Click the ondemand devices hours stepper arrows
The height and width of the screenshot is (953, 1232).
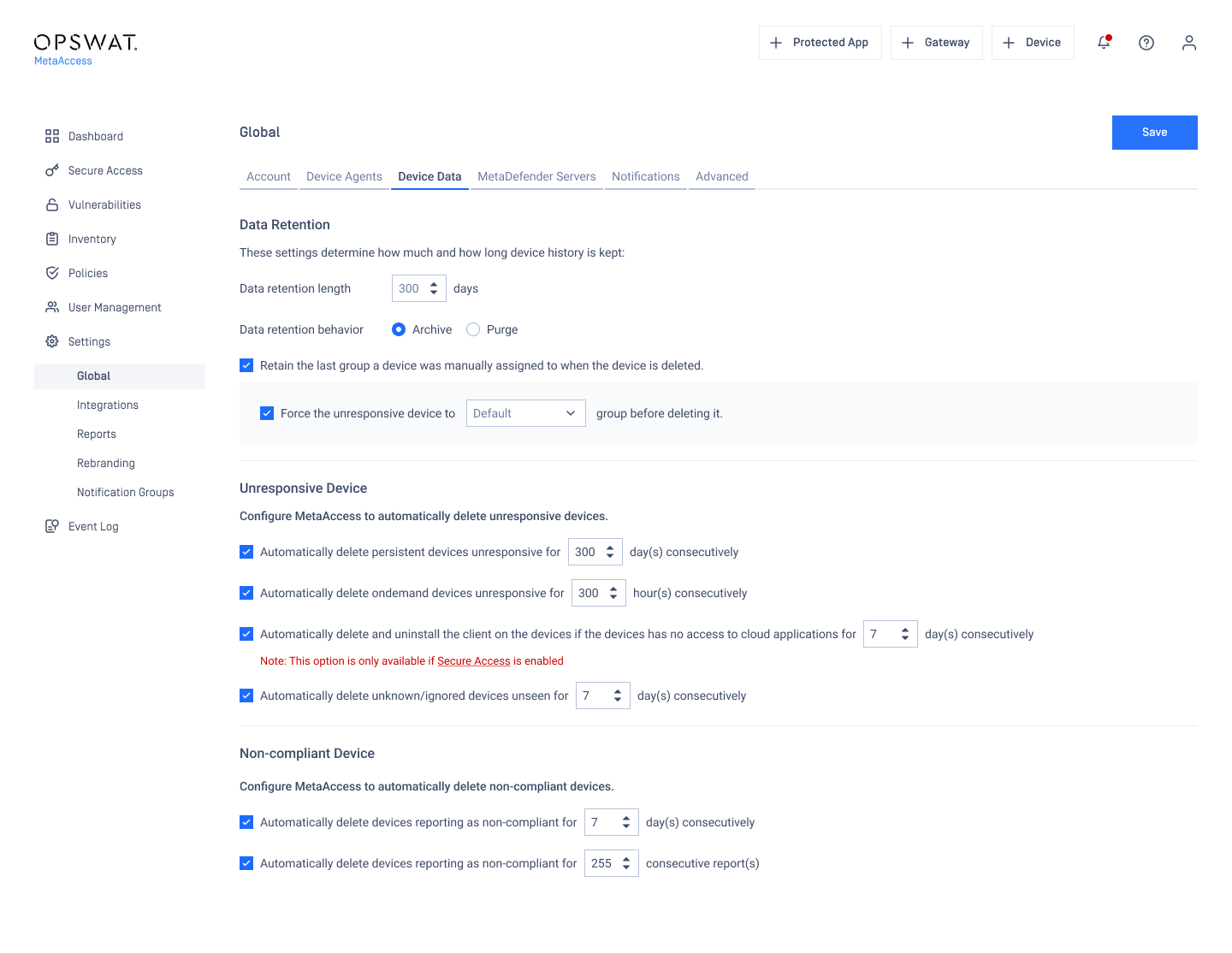613,593
